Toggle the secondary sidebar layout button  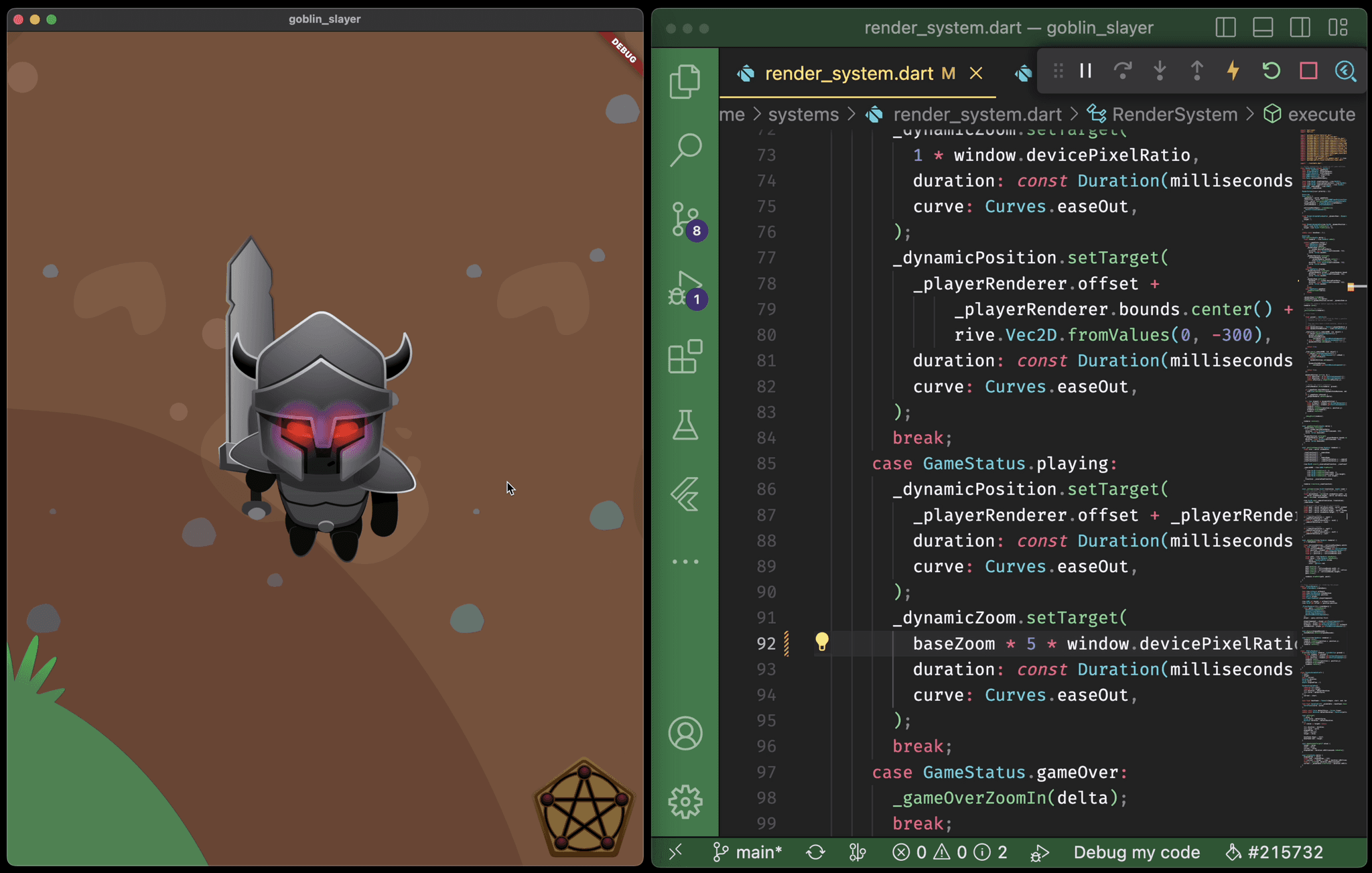pyautogui.click(x=1300, y=27)
